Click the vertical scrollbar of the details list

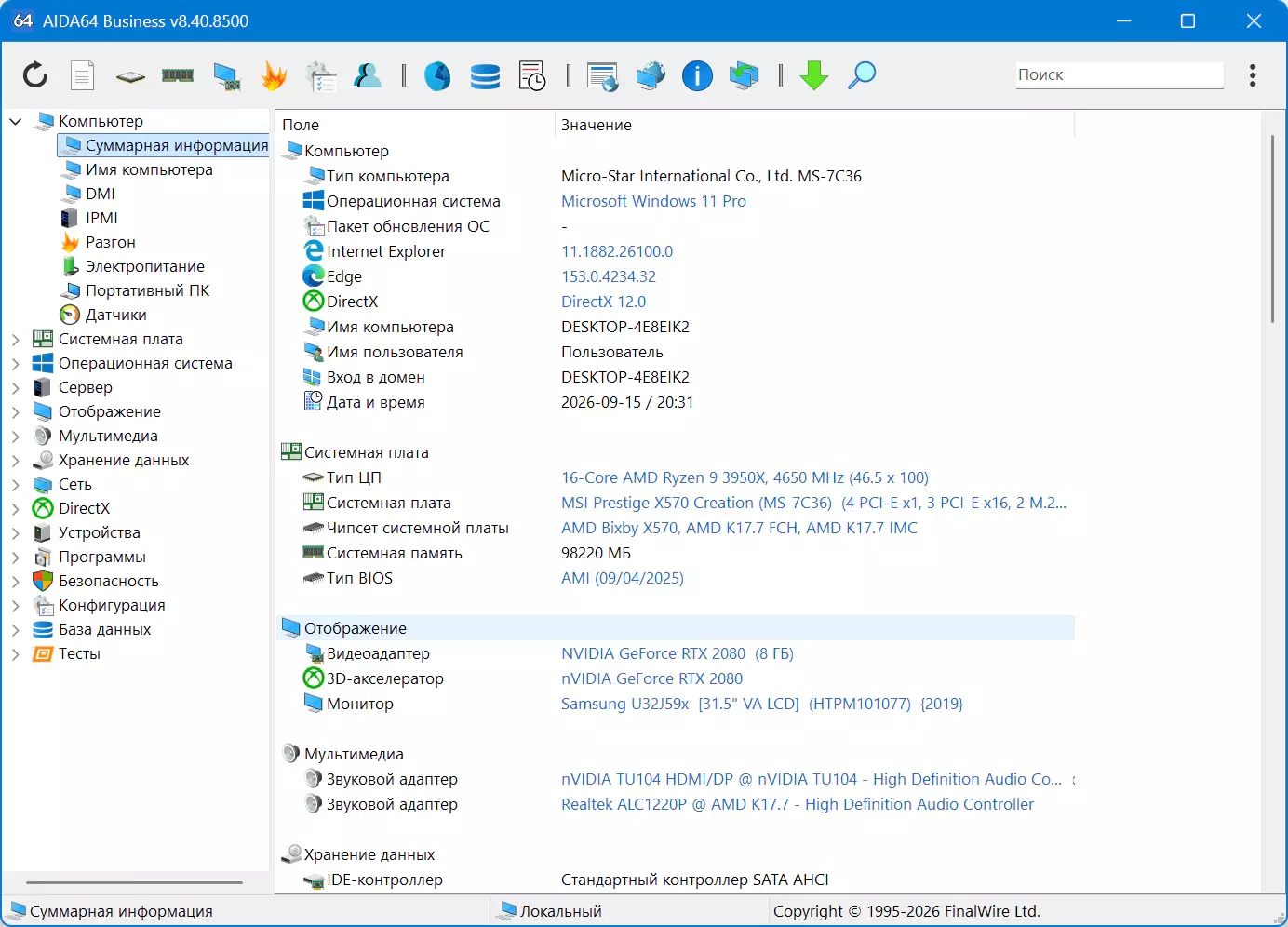pyautogui.click(x=1272, y=229)
